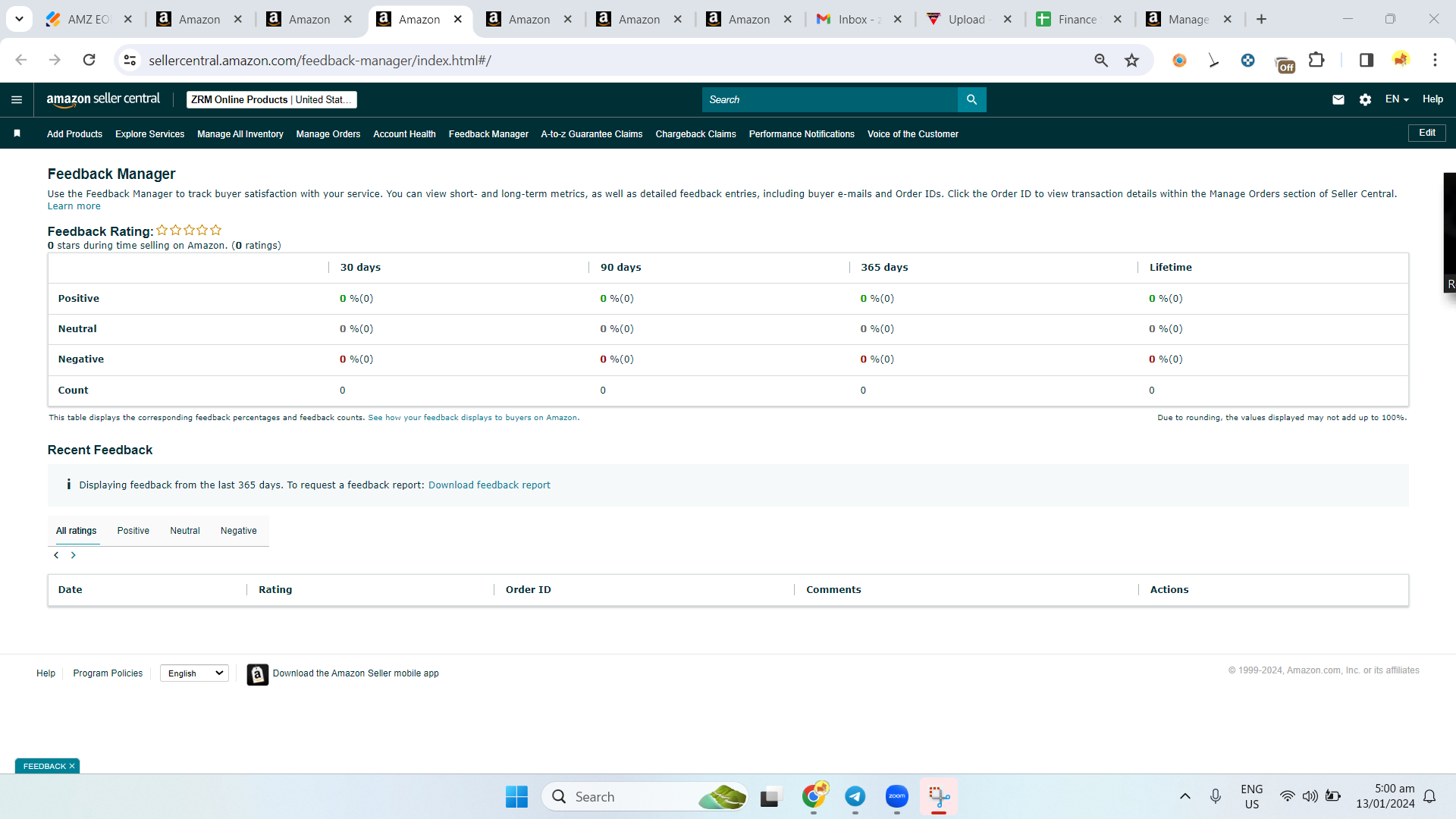Open the hamburger navigation menu
The image size is (1456, 819).
pyautogui.click(x=17, y=99)
